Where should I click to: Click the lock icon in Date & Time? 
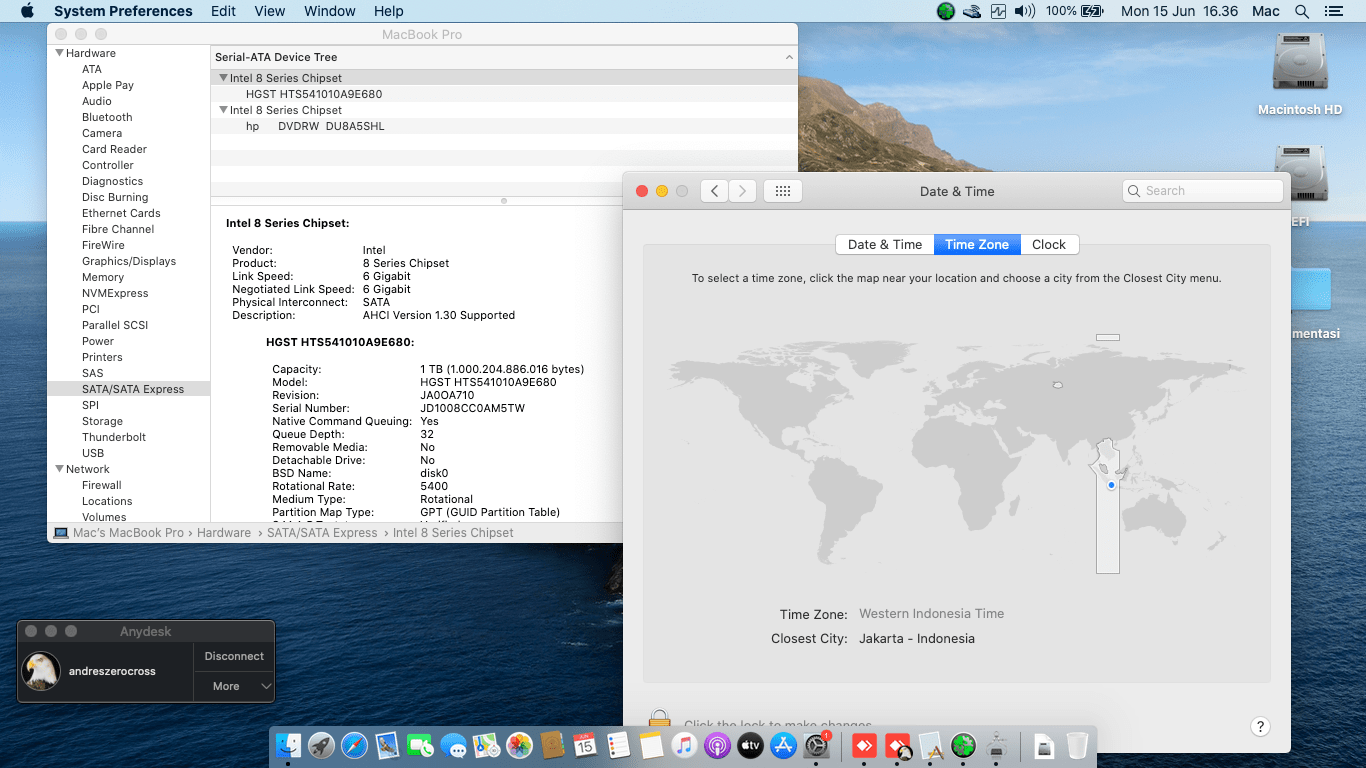[x=659, y=719]
